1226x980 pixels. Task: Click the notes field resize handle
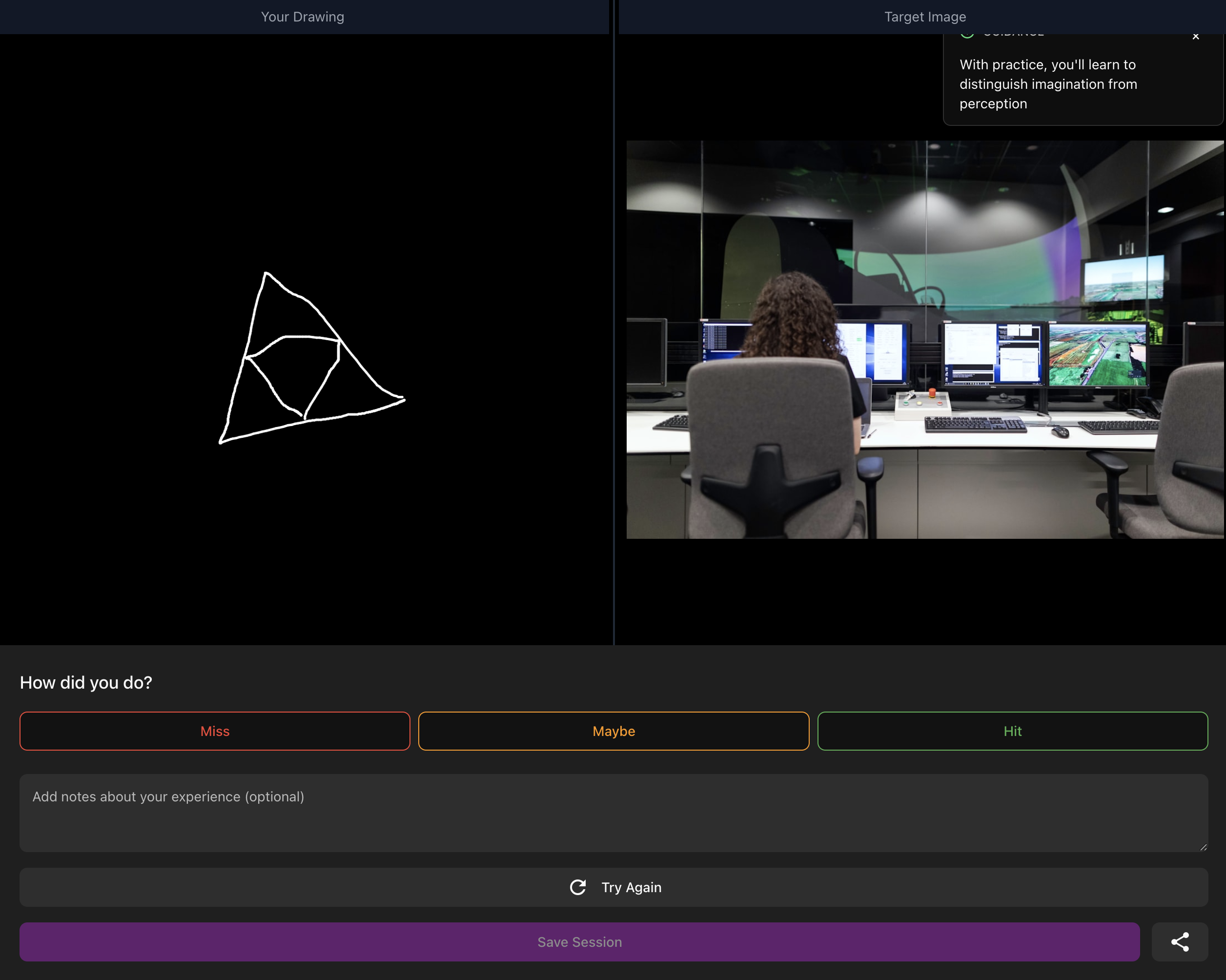(1203, 847)
